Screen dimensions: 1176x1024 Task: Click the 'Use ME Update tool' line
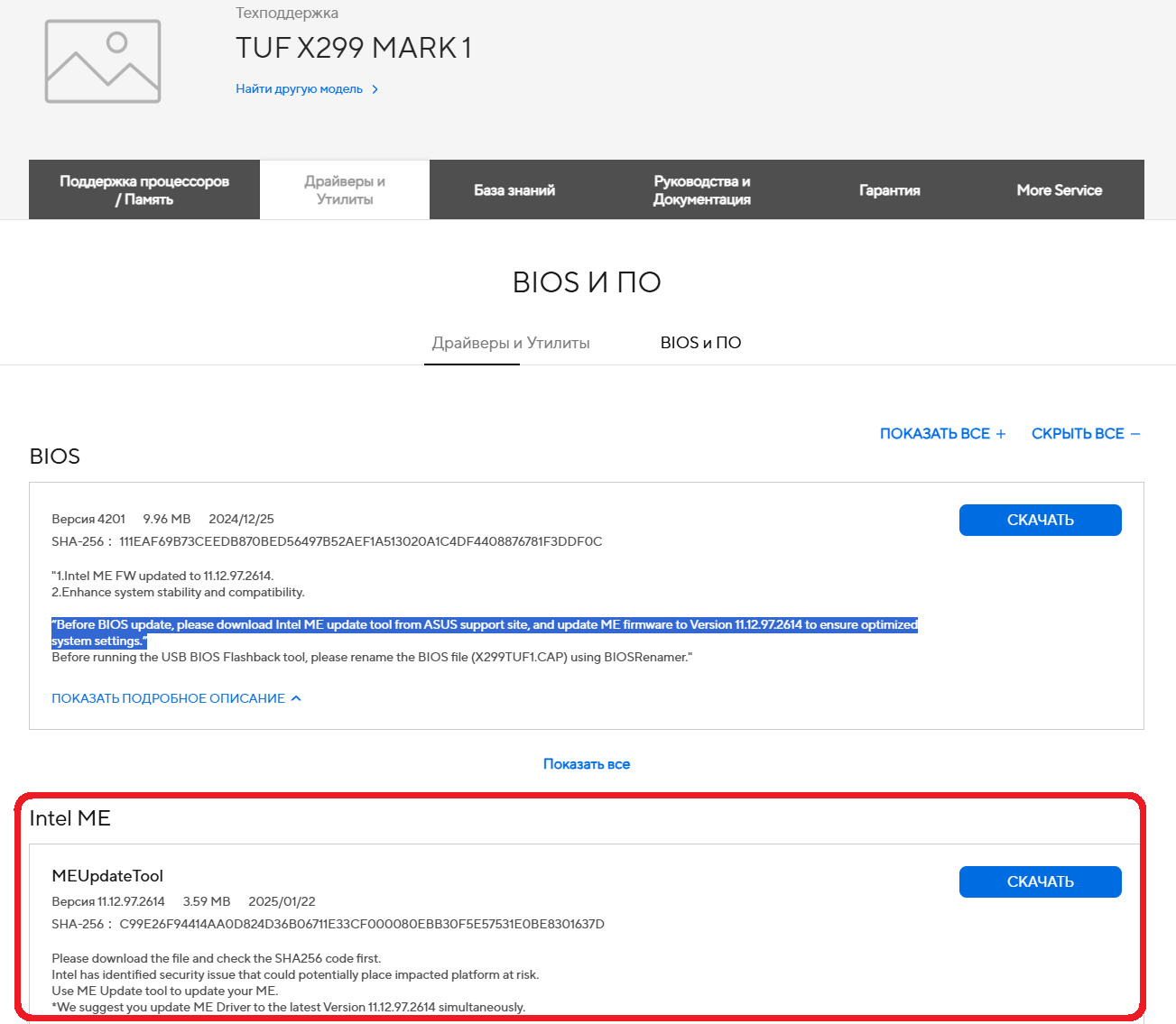point(165,991)
